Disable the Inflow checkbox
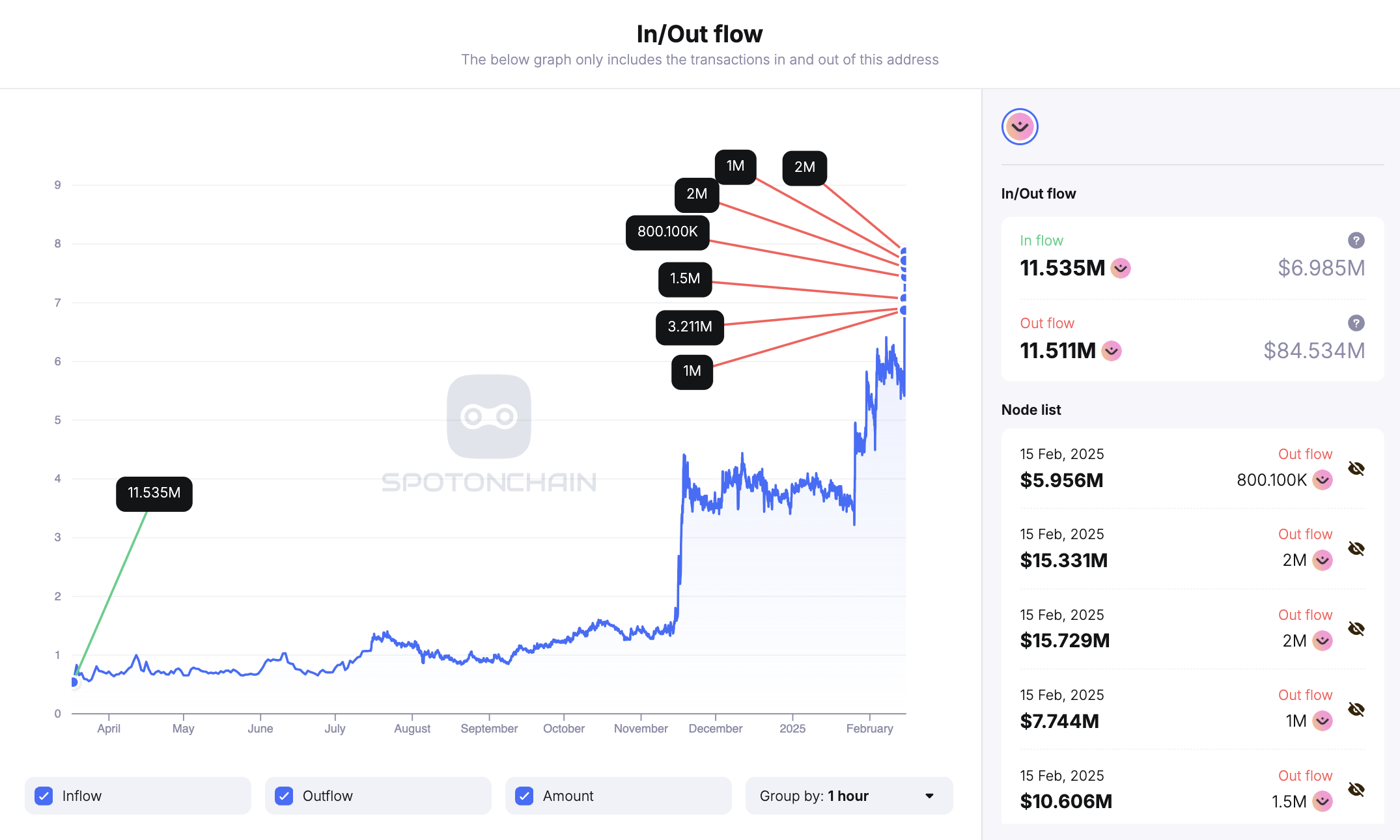This screenshot has height=840, width=1400. pos(43,796)
